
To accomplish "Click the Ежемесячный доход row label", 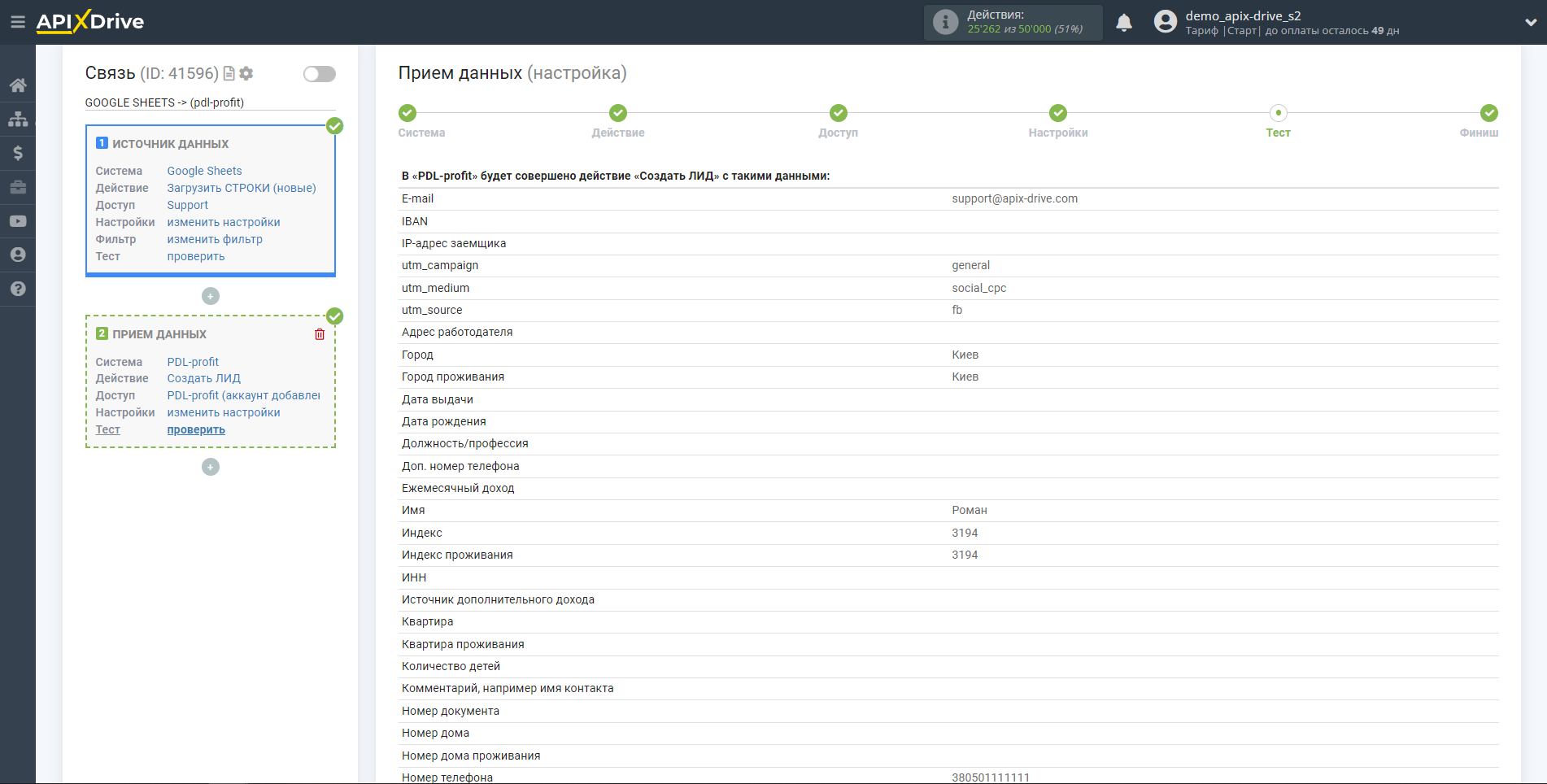I will click(x=457, y=488).
